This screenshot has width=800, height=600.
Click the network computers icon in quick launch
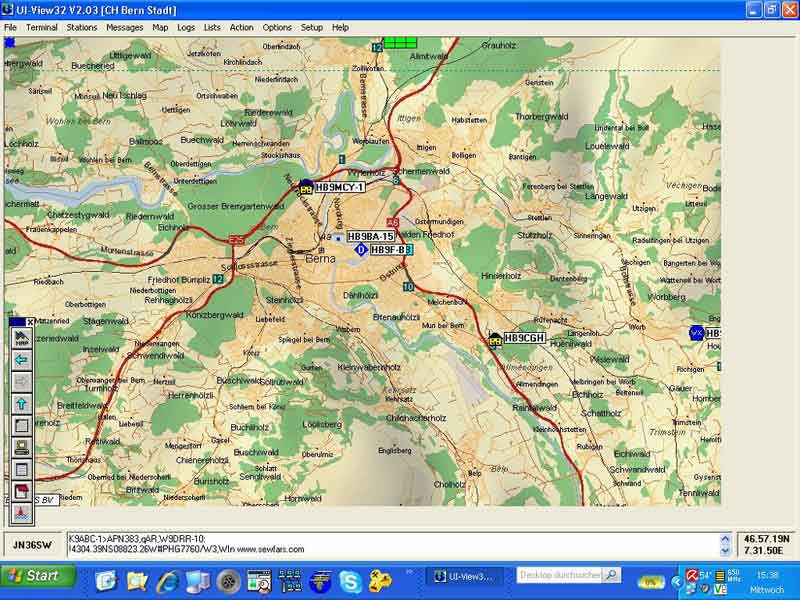coord(290,581)
